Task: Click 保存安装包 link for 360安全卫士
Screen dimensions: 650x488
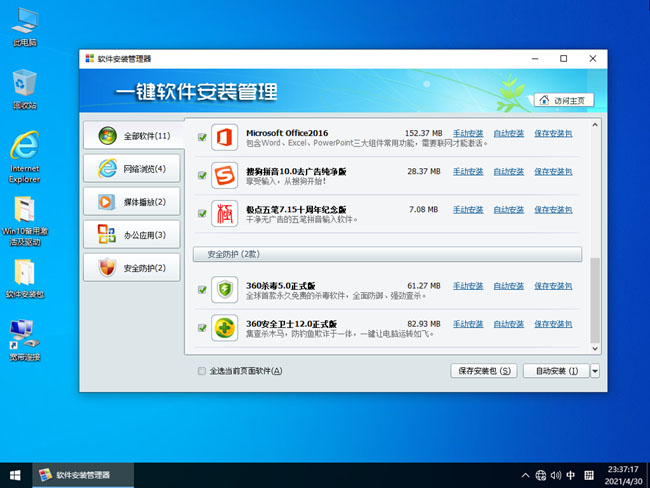Action: [x=553, y=324]
